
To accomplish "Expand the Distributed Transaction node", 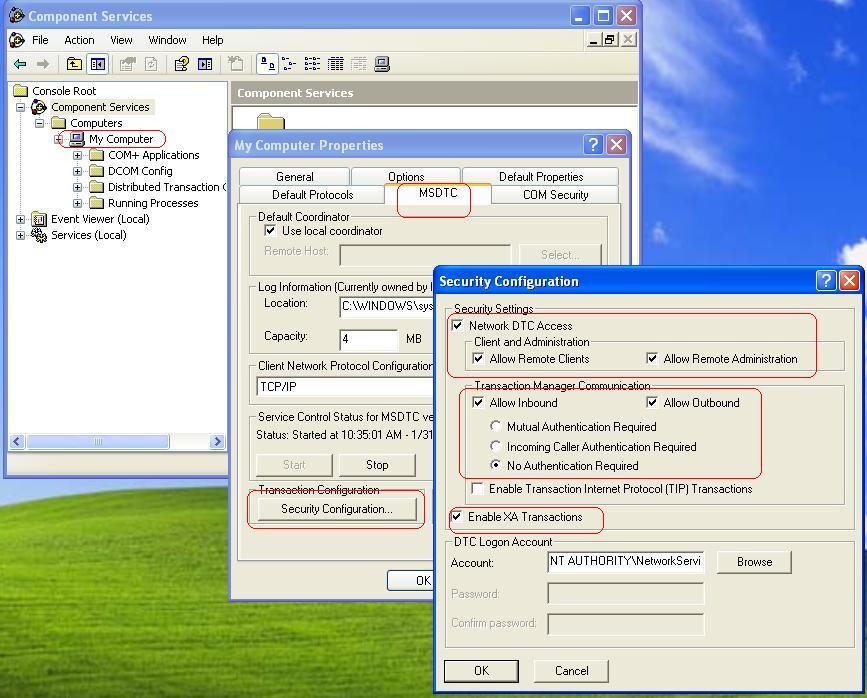I will pos(77,187).
